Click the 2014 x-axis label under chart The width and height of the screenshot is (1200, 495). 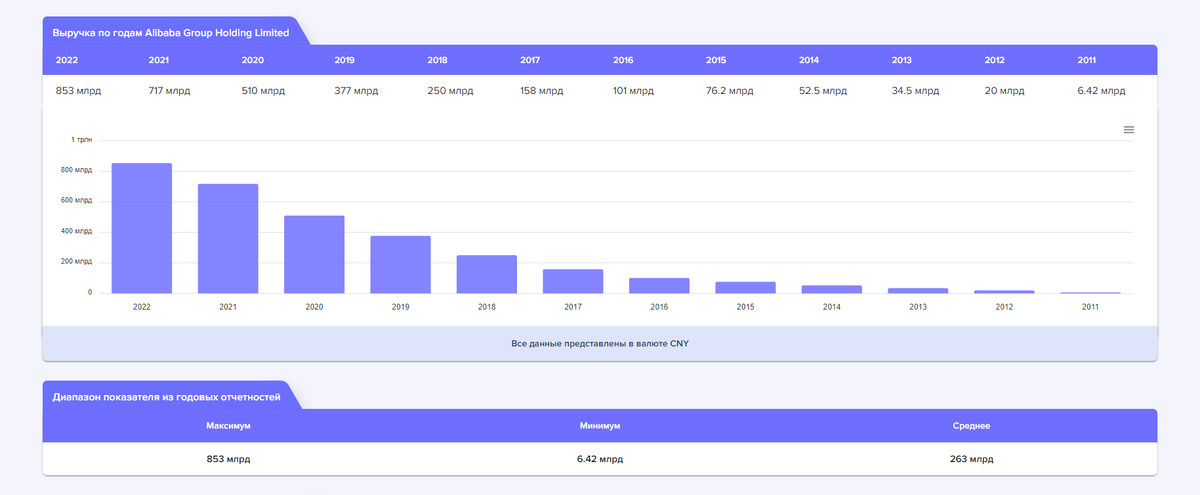832,307
